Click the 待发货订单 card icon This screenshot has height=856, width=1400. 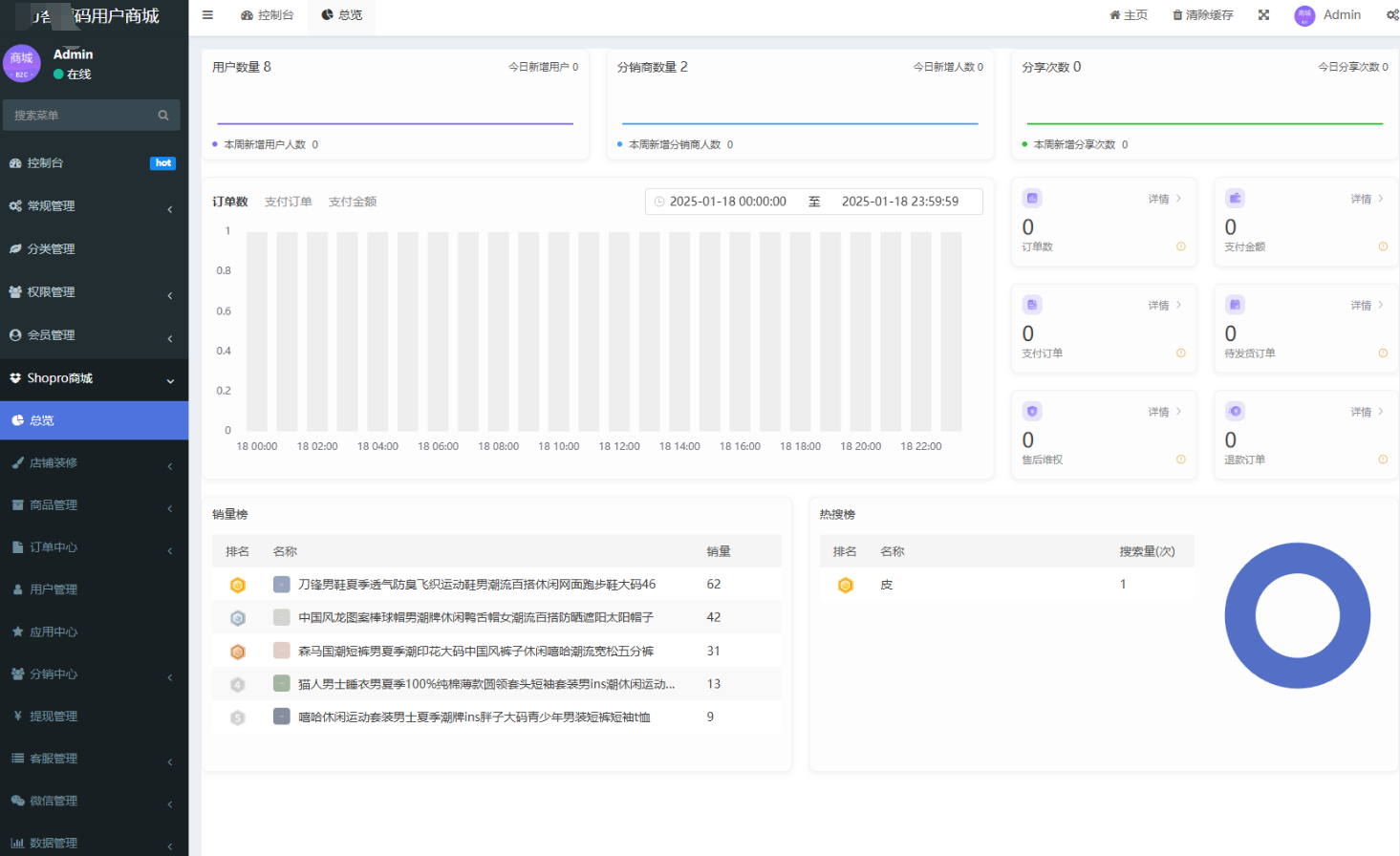[1235, 305]
